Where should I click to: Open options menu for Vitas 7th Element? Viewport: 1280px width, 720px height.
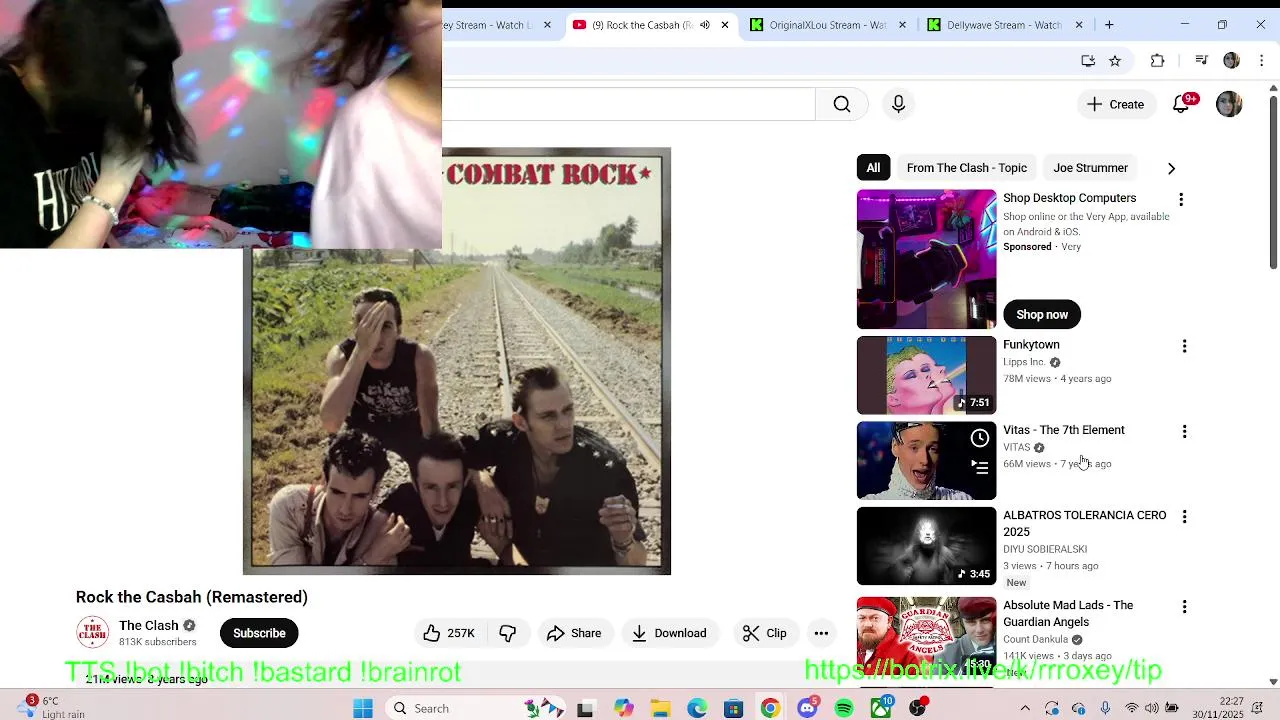click(1184, 432)
